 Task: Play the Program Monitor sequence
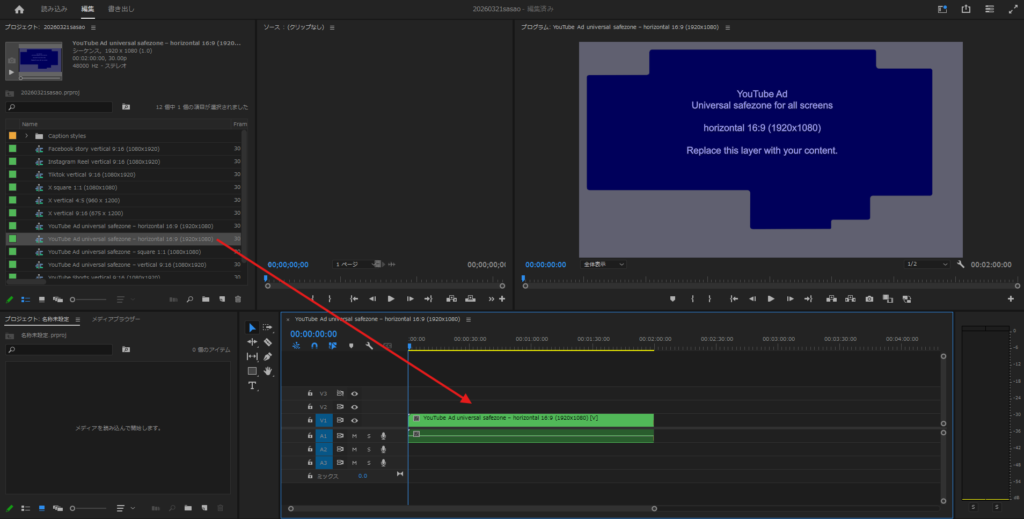click(x=770, y=298)
